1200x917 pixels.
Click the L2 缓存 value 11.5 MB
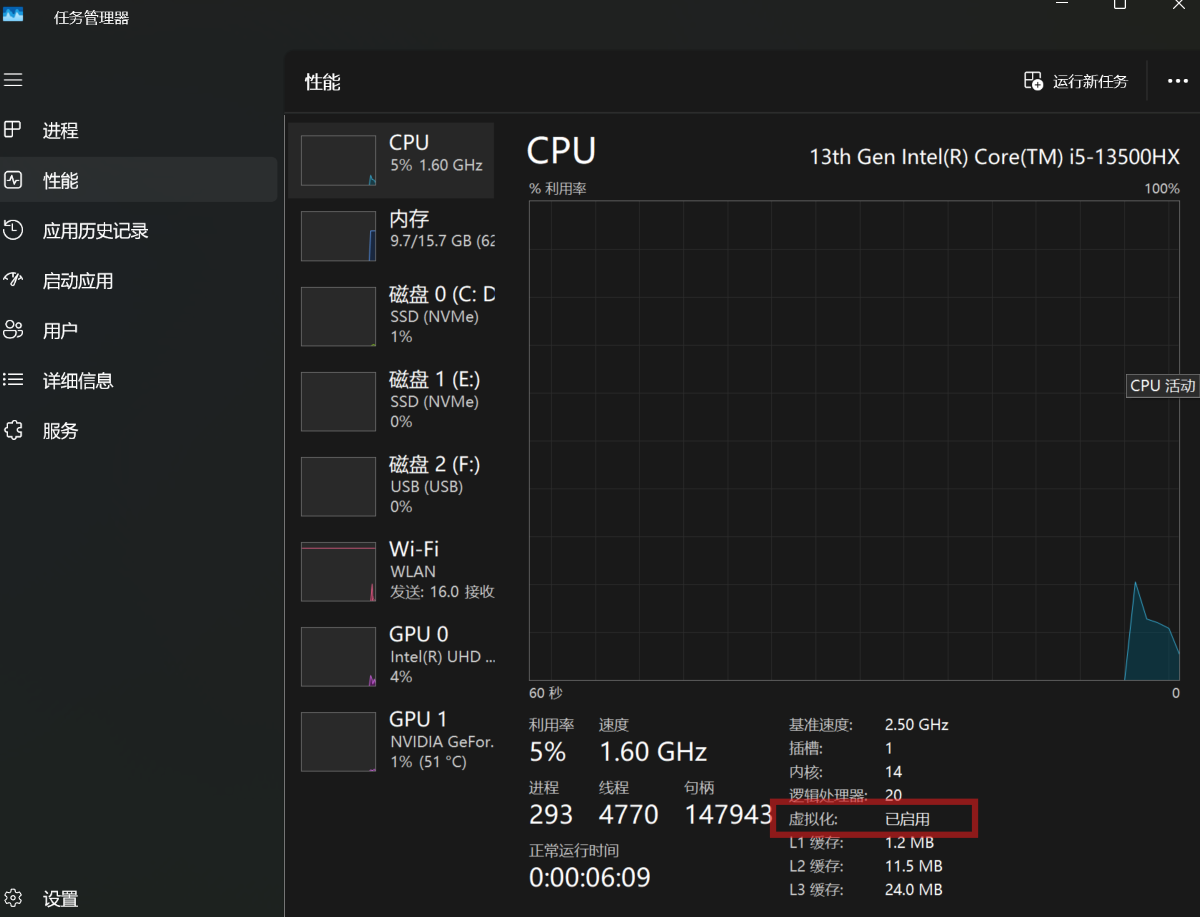pyautogui.click(x=914, y=866)
